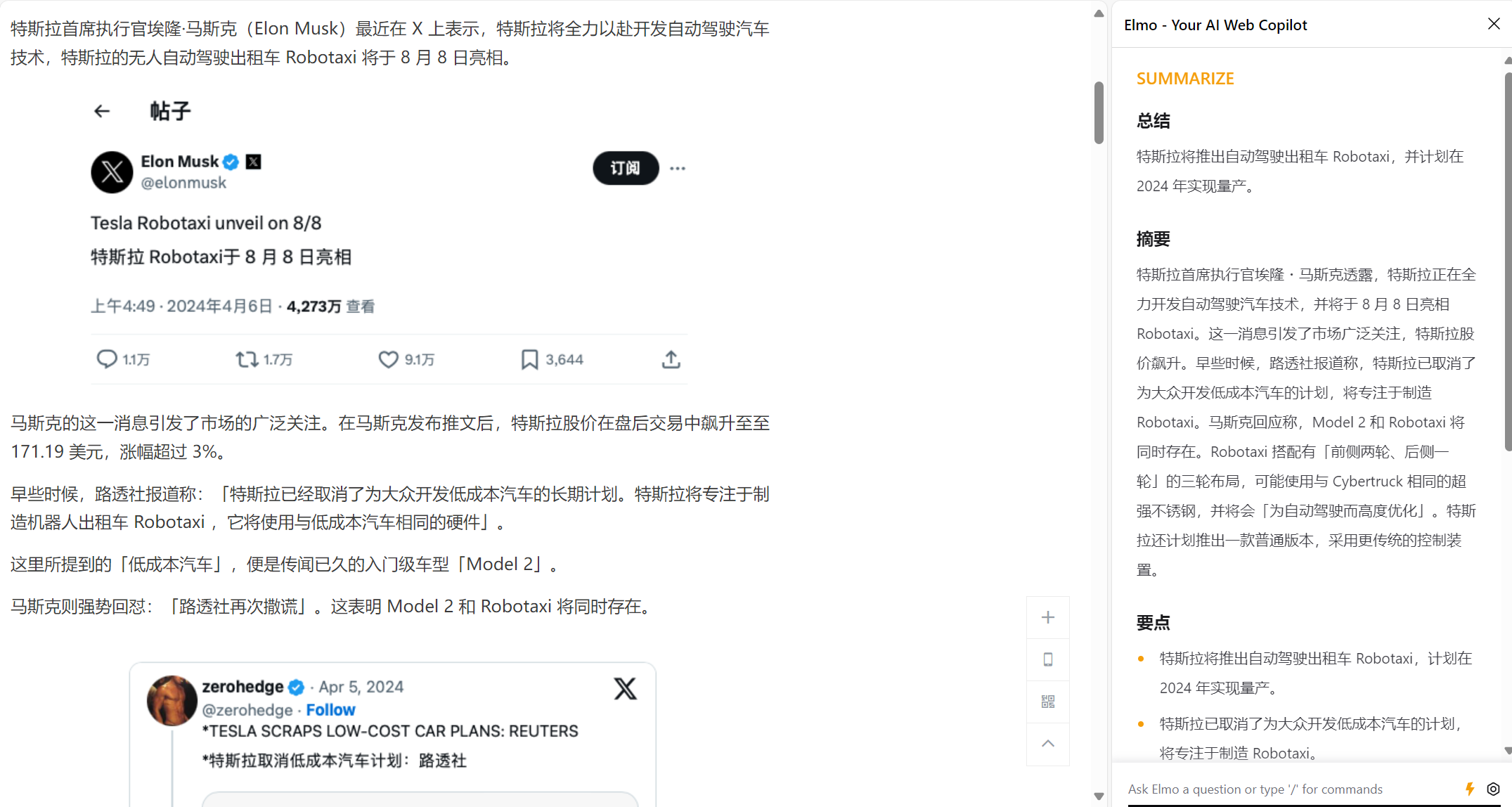Focus the Ask Elmo question input field

click(x=1290, y=789)
